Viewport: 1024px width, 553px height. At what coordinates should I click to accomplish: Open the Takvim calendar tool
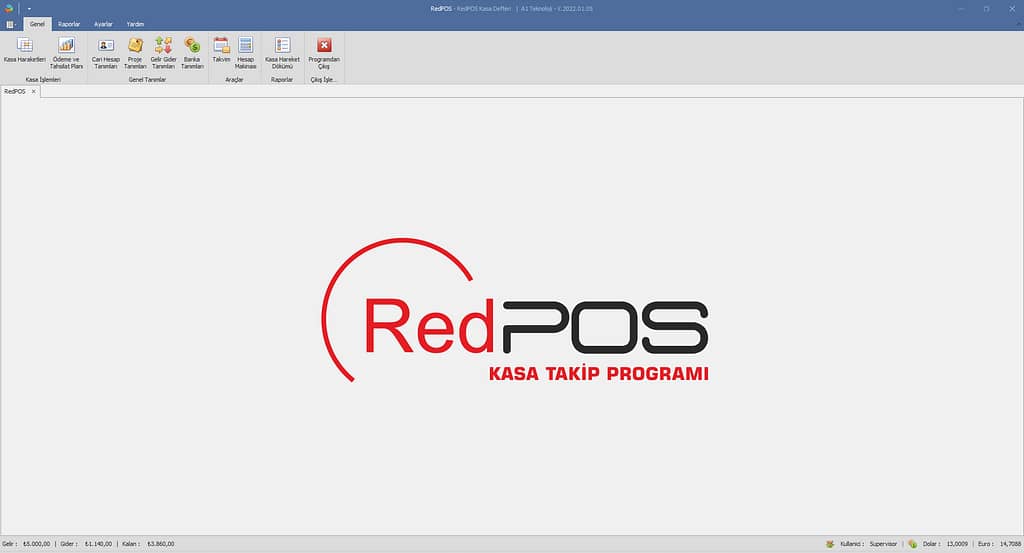coord(221,50)
